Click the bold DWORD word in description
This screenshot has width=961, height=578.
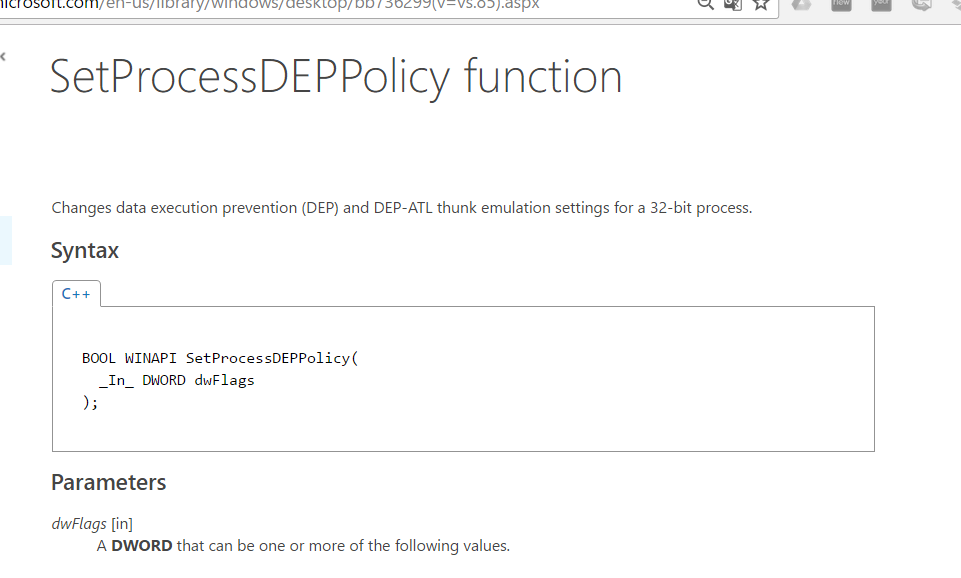(x=141, y=546)
